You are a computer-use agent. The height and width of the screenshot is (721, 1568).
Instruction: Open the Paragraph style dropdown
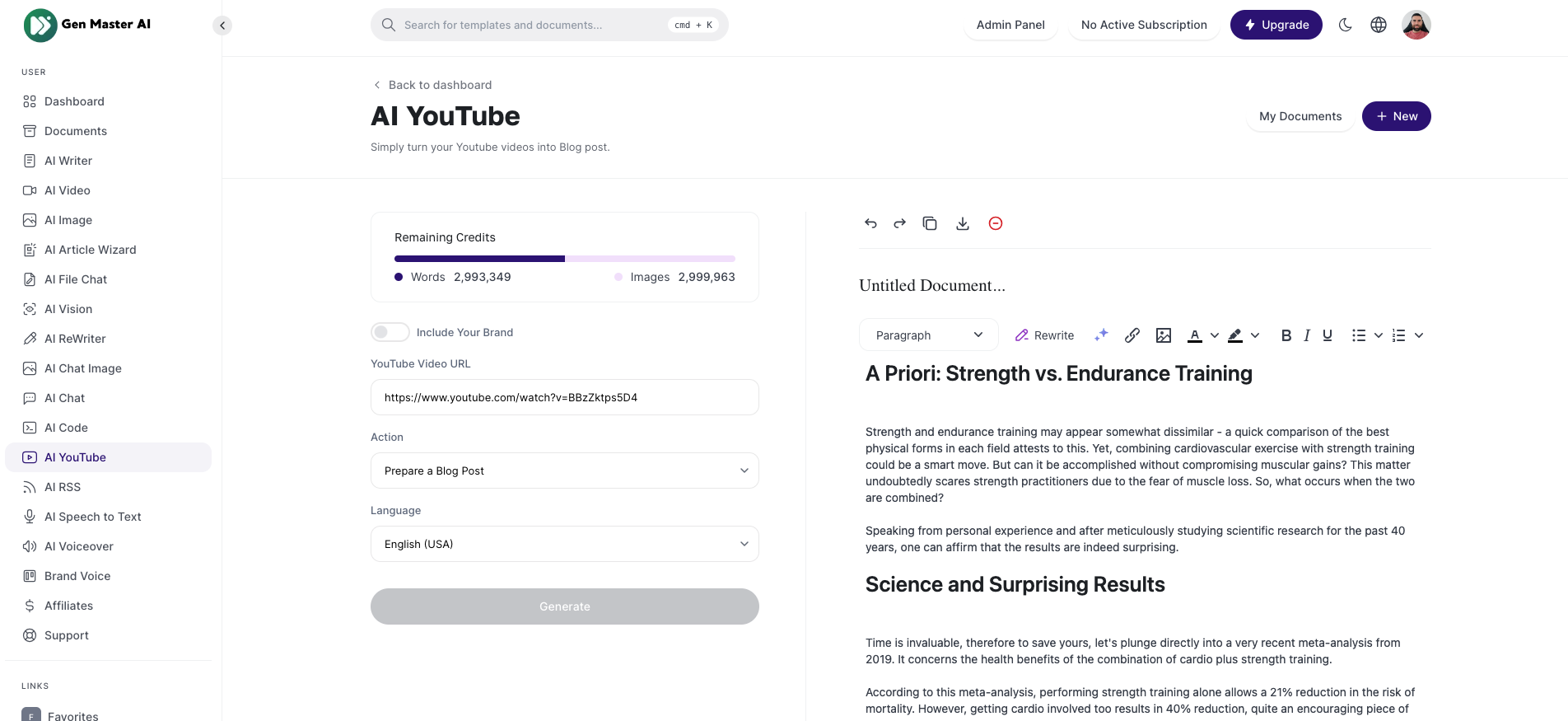[x=928, y=335]
